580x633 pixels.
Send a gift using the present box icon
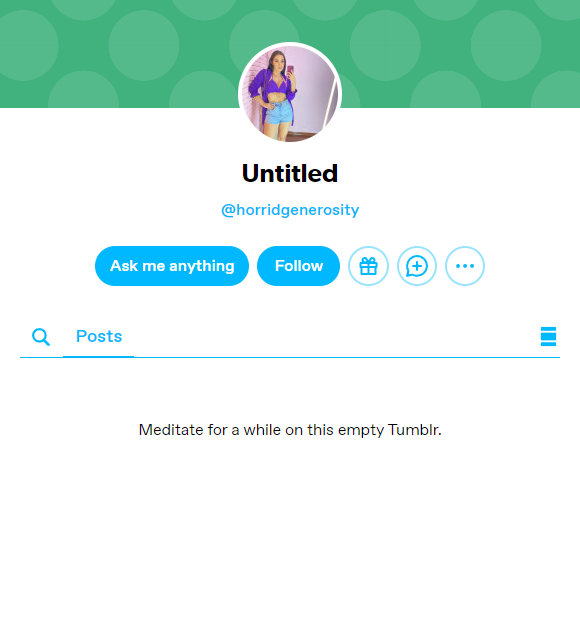pos(368,266)
